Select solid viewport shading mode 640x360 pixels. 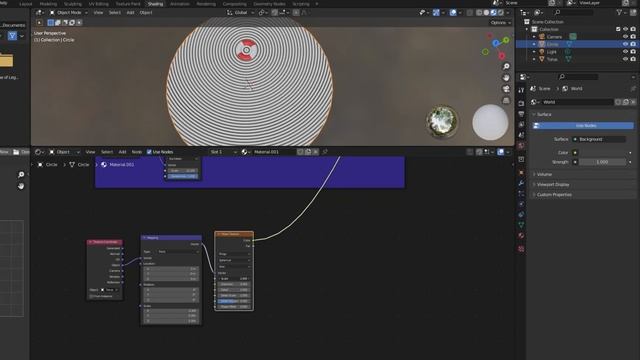[x=486, y=13]
